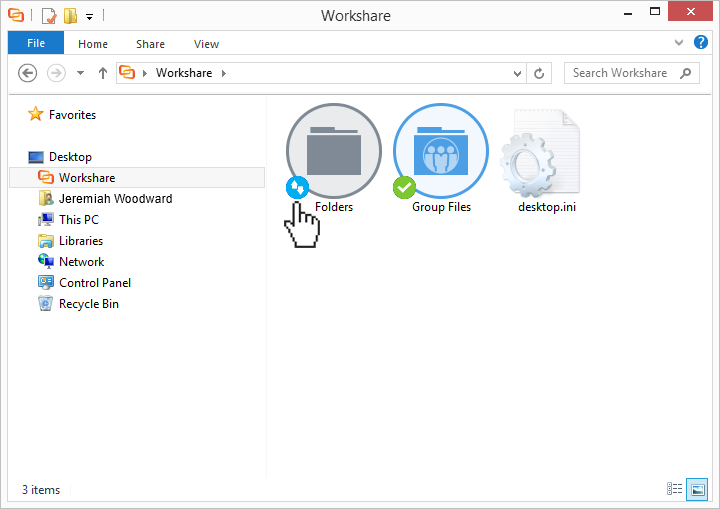720x509 pixels.
Task: Click the Refresh button in address bar
Action: [x=540, y=73]
